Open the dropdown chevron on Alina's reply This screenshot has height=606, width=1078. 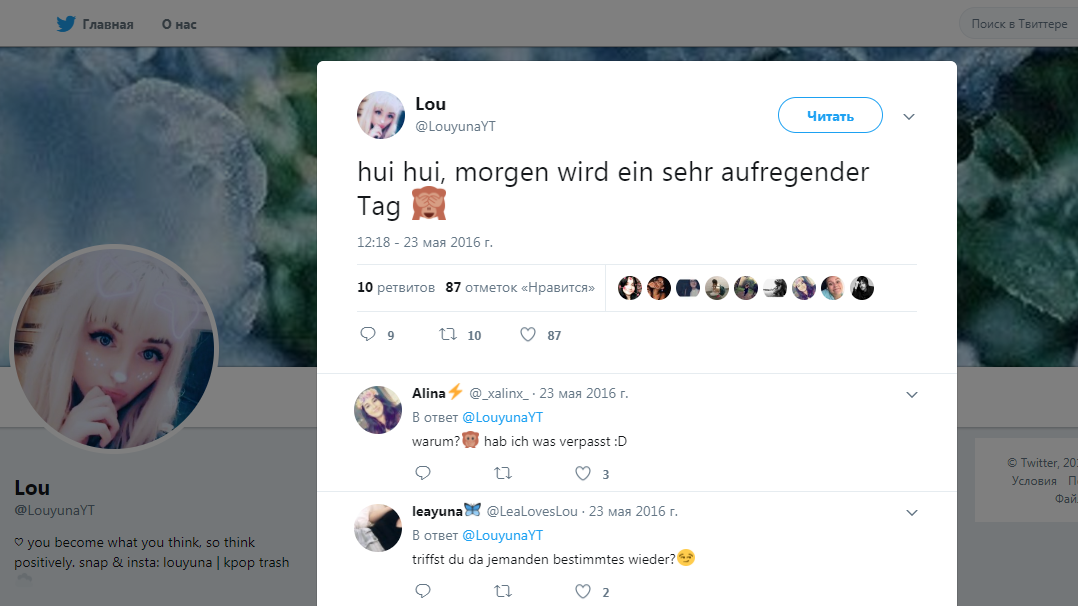[x=912, y=394]
